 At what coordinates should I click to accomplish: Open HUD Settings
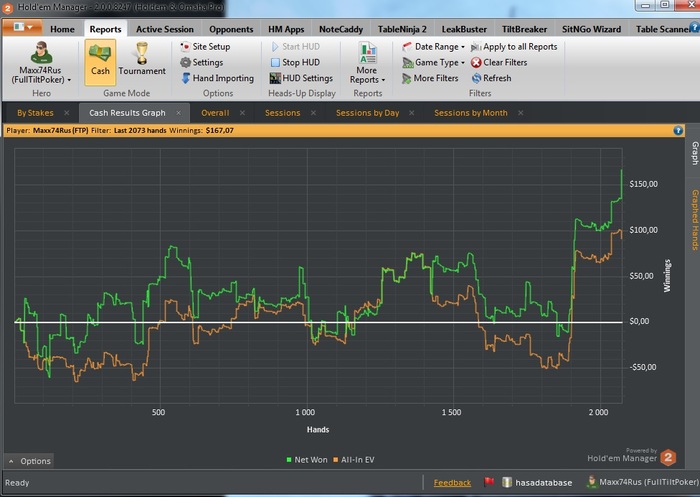(x=301, y=78)
